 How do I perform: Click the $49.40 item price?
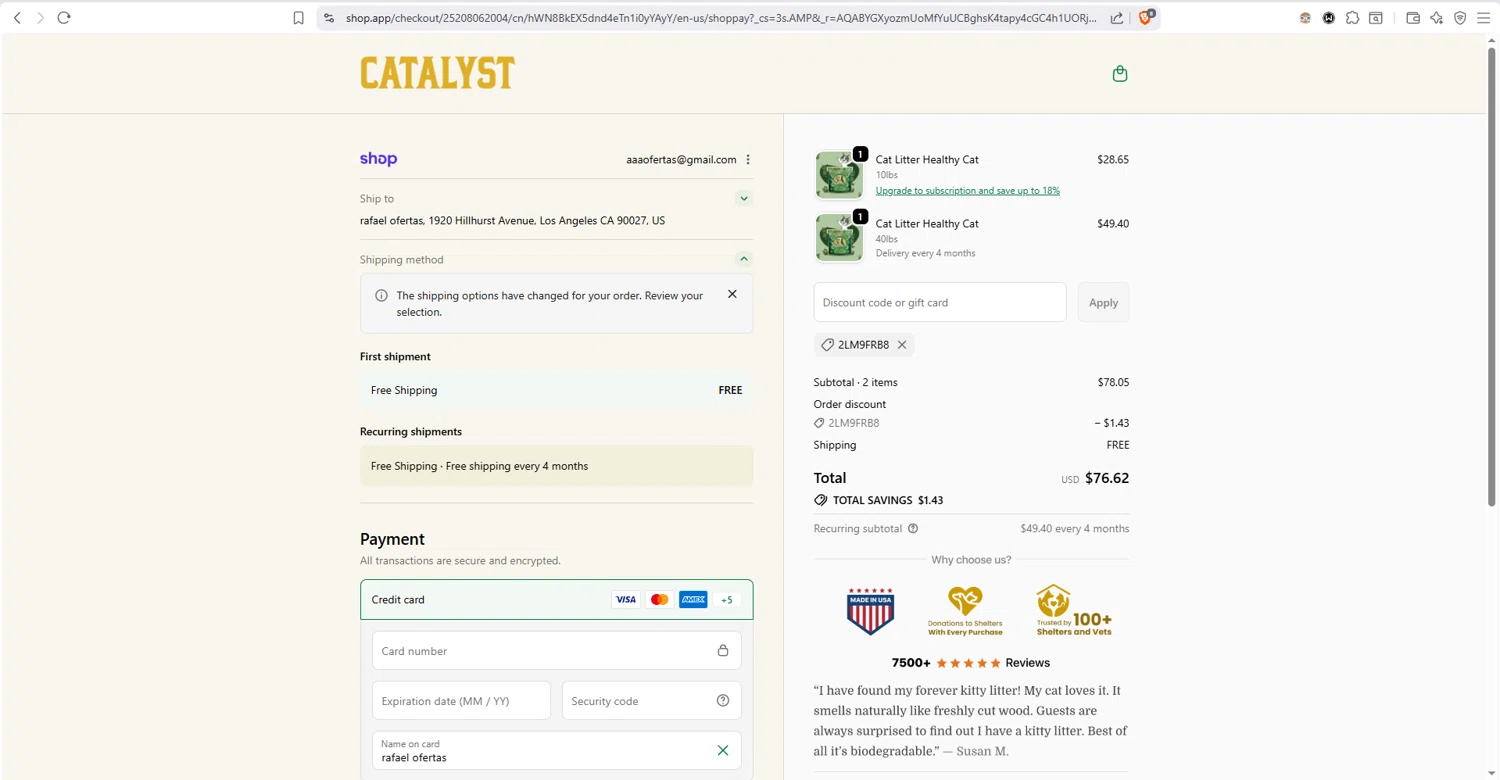point(1113,223)
